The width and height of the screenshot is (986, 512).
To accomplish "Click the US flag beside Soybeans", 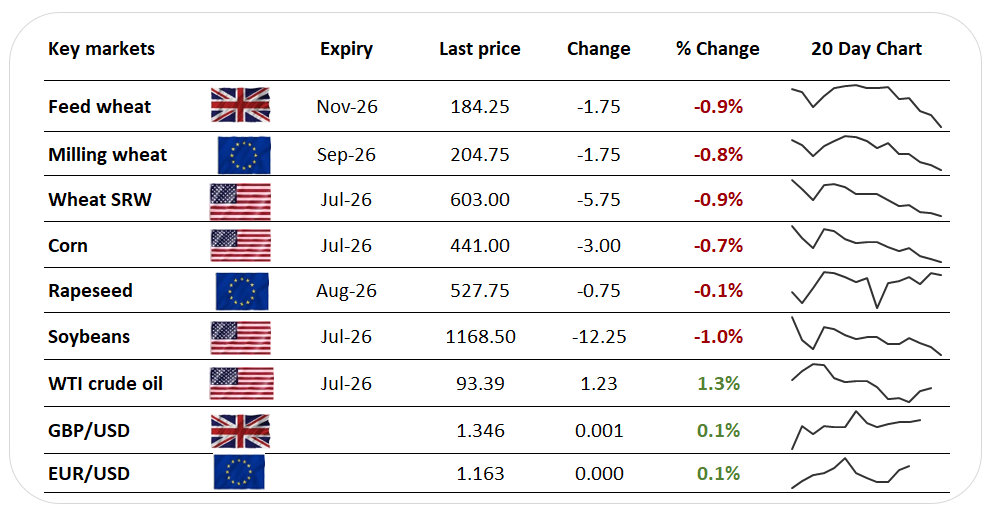I will pyautogui.click(x=240, y=338).
